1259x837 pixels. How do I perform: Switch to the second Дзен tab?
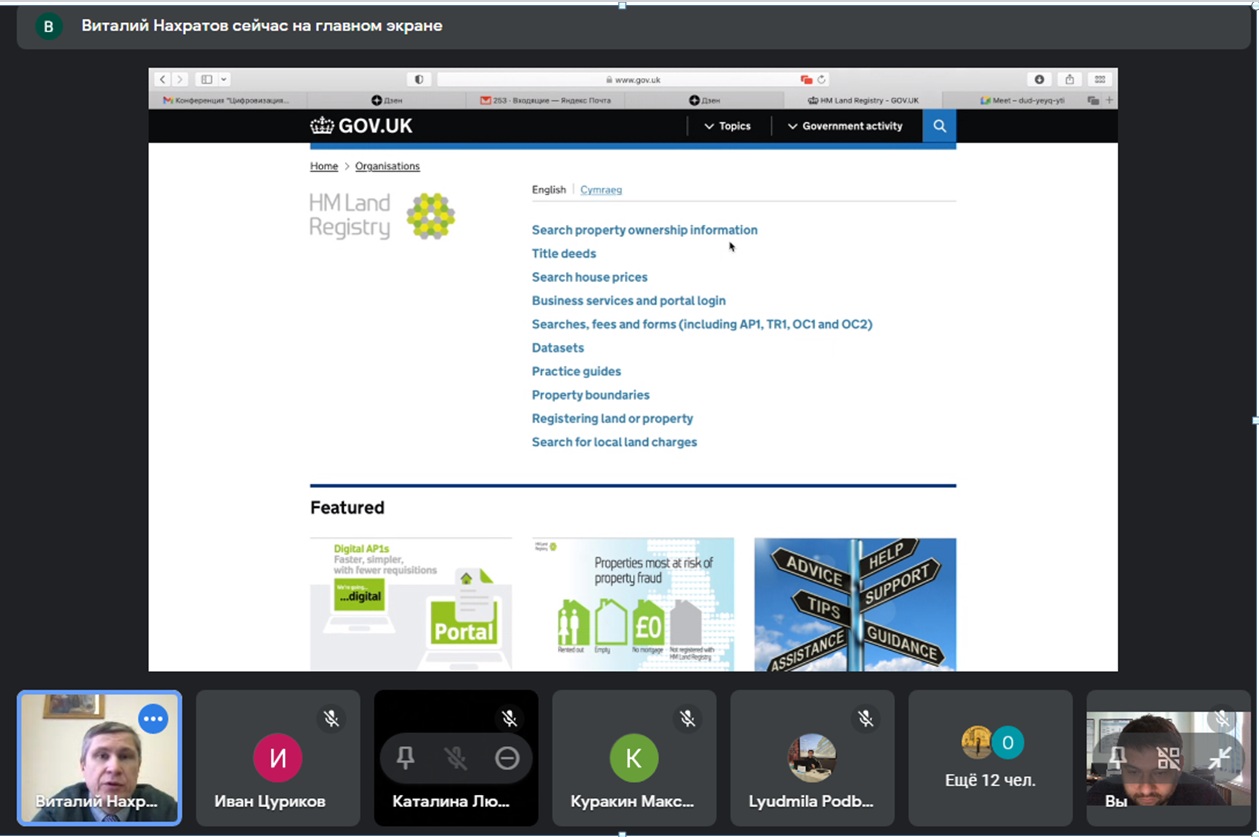704,100
